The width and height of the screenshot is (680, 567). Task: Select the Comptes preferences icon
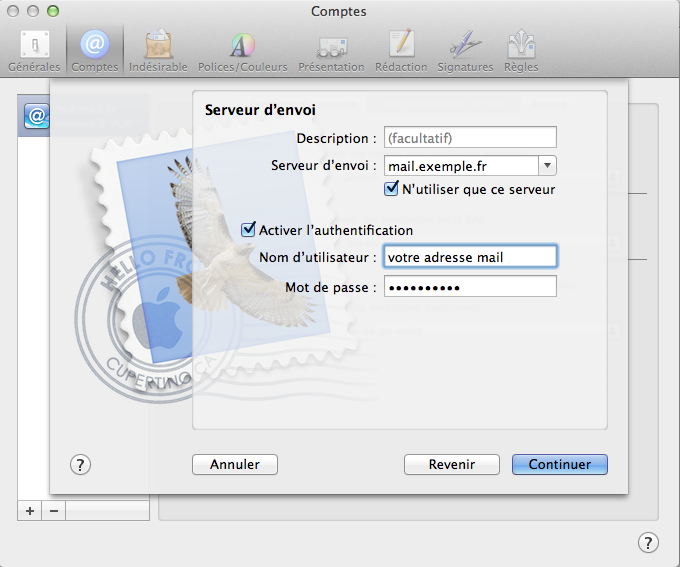95,51
